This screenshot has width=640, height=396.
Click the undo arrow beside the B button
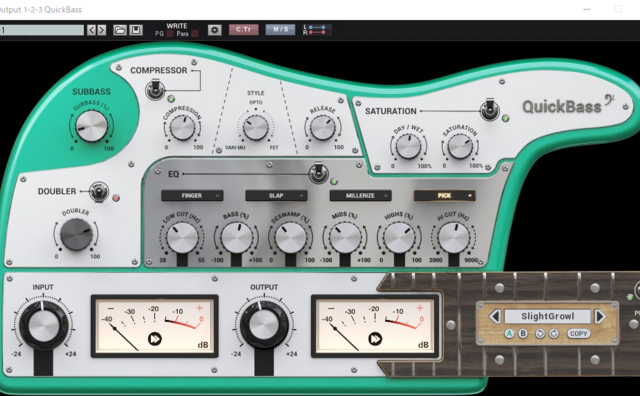pos(540,334)
